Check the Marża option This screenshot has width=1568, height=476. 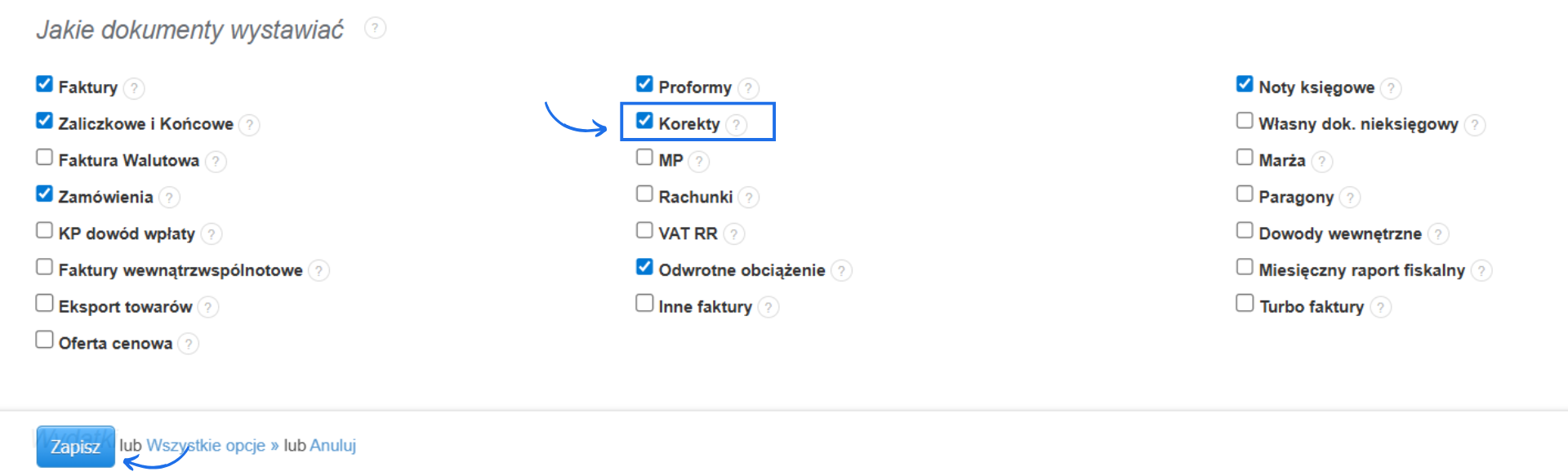1245,158
